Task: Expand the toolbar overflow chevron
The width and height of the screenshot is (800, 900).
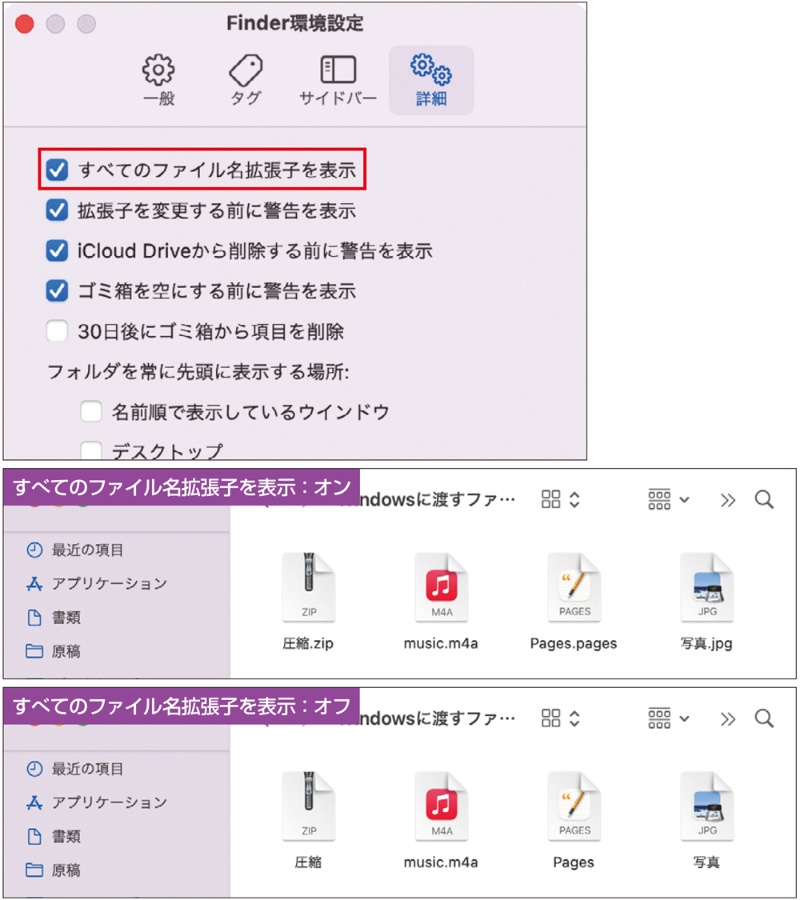Action: tap(727, 500)
